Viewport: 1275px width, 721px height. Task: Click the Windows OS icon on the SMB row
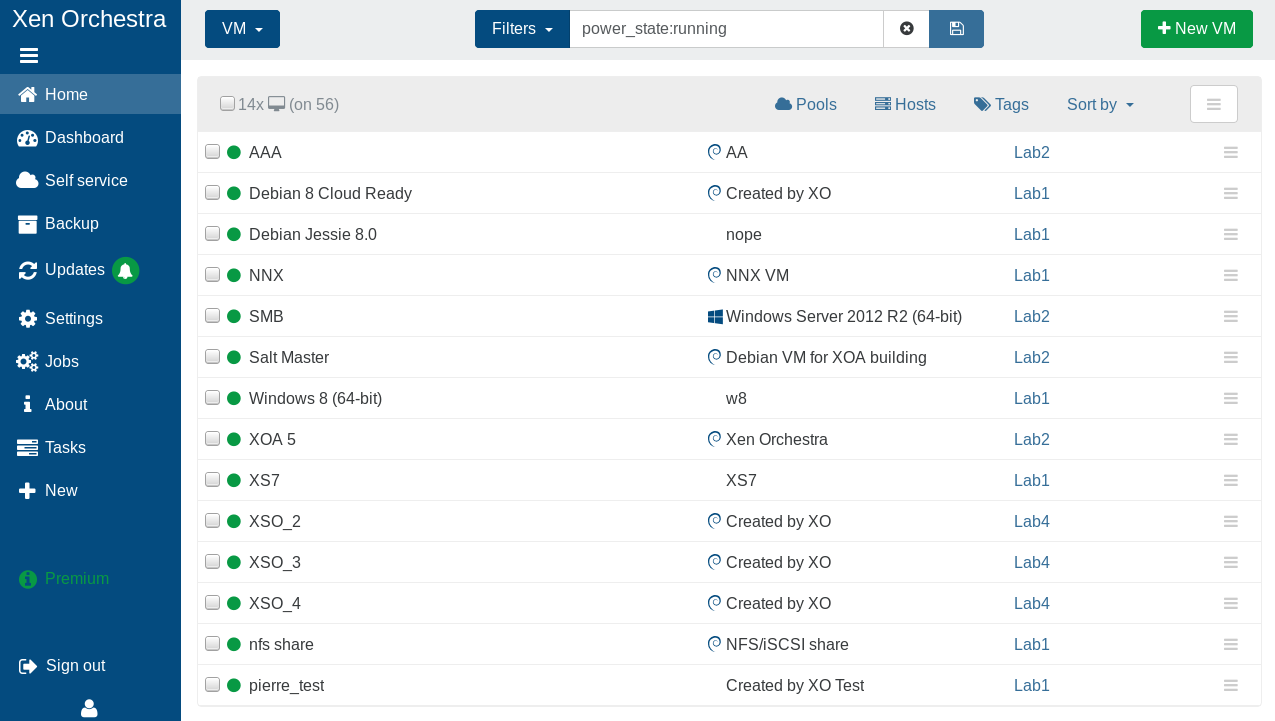tap(715, 317)
